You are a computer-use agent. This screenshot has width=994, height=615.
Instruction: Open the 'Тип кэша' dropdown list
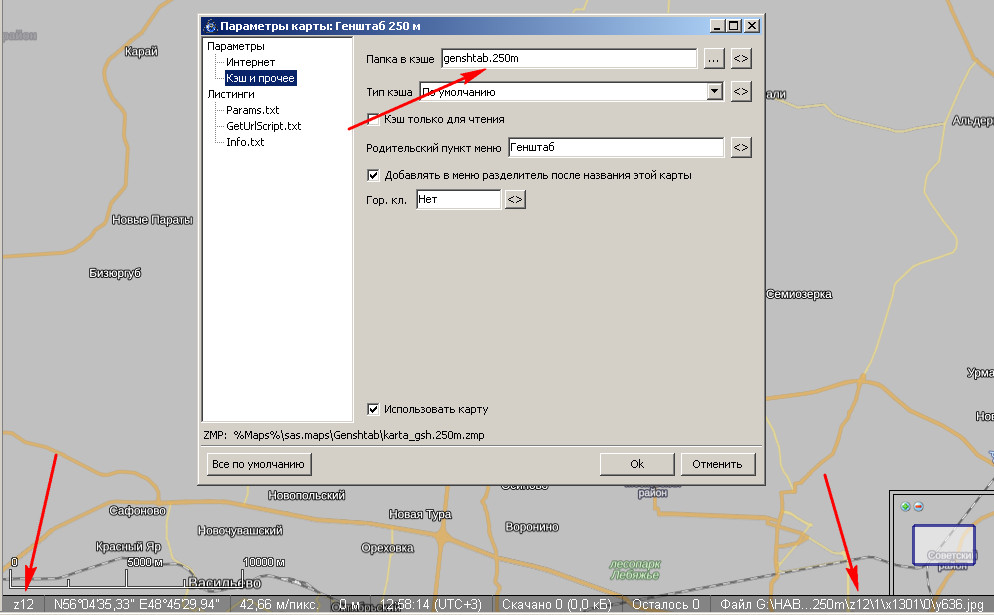point(714,91)
